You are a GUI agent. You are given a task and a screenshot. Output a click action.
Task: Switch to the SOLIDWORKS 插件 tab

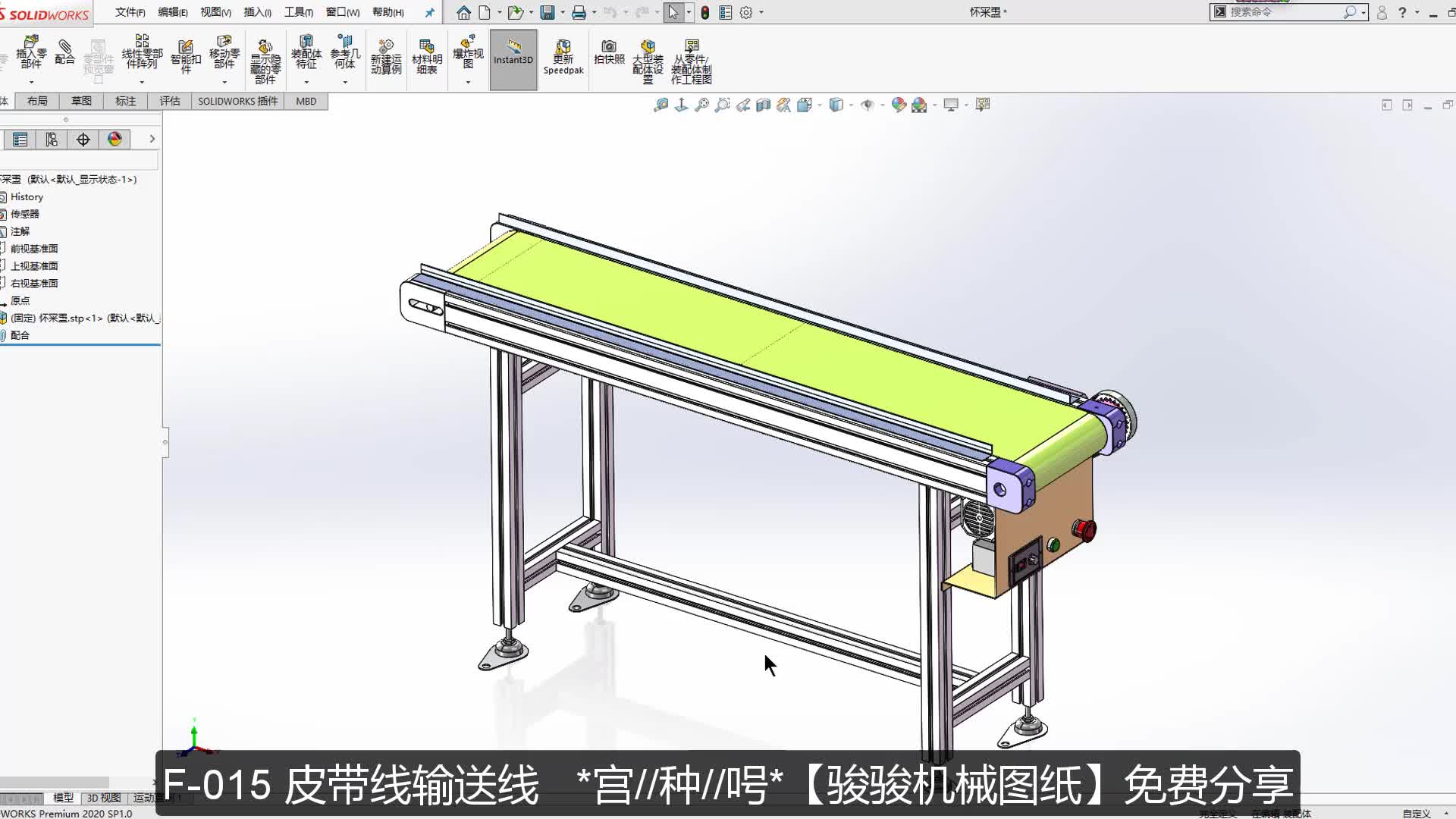(x=238, y=101)
